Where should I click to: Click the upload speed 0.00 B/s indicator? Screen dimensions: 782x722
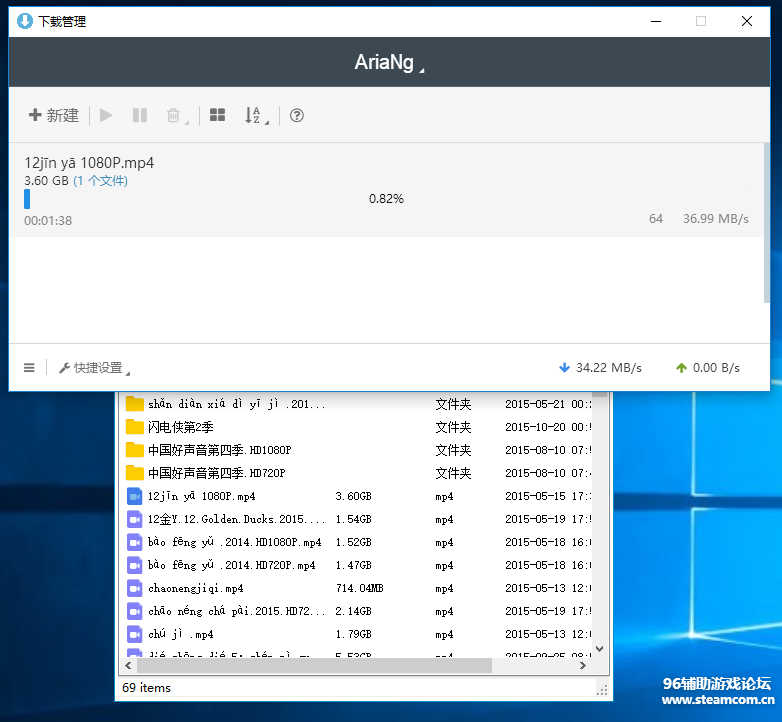pyautogui.click(x=708, y=368)
